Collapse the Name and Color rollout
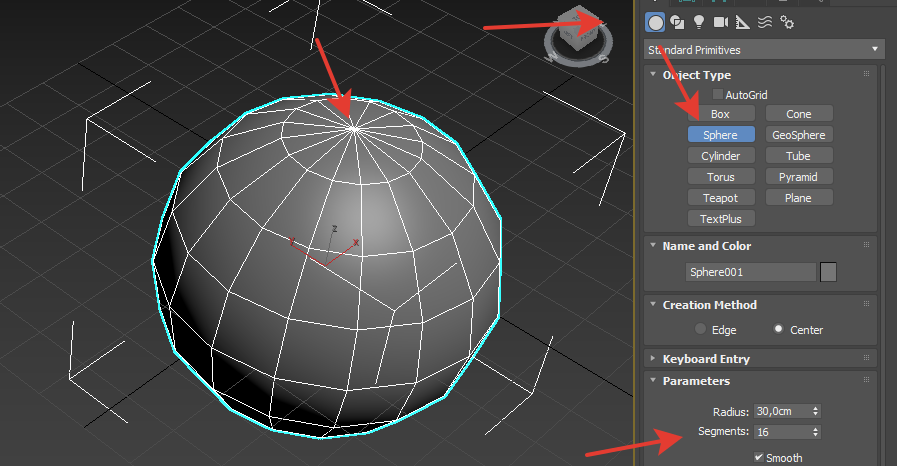897x466 pixels. 653,245
